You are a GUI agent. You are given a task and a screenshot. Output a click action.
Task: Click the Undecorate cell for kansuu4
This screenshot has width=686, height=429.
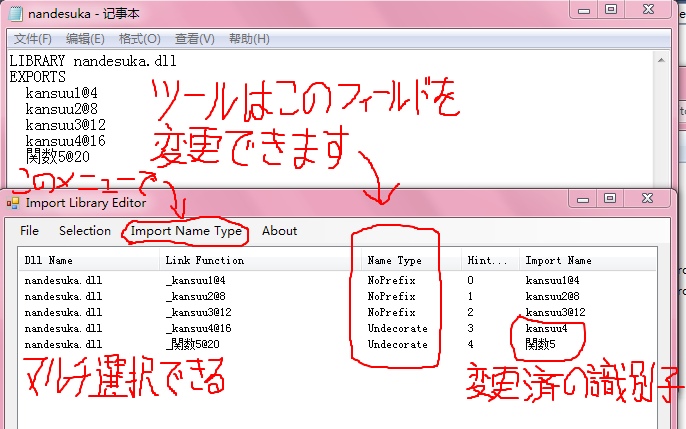[398, 328]
